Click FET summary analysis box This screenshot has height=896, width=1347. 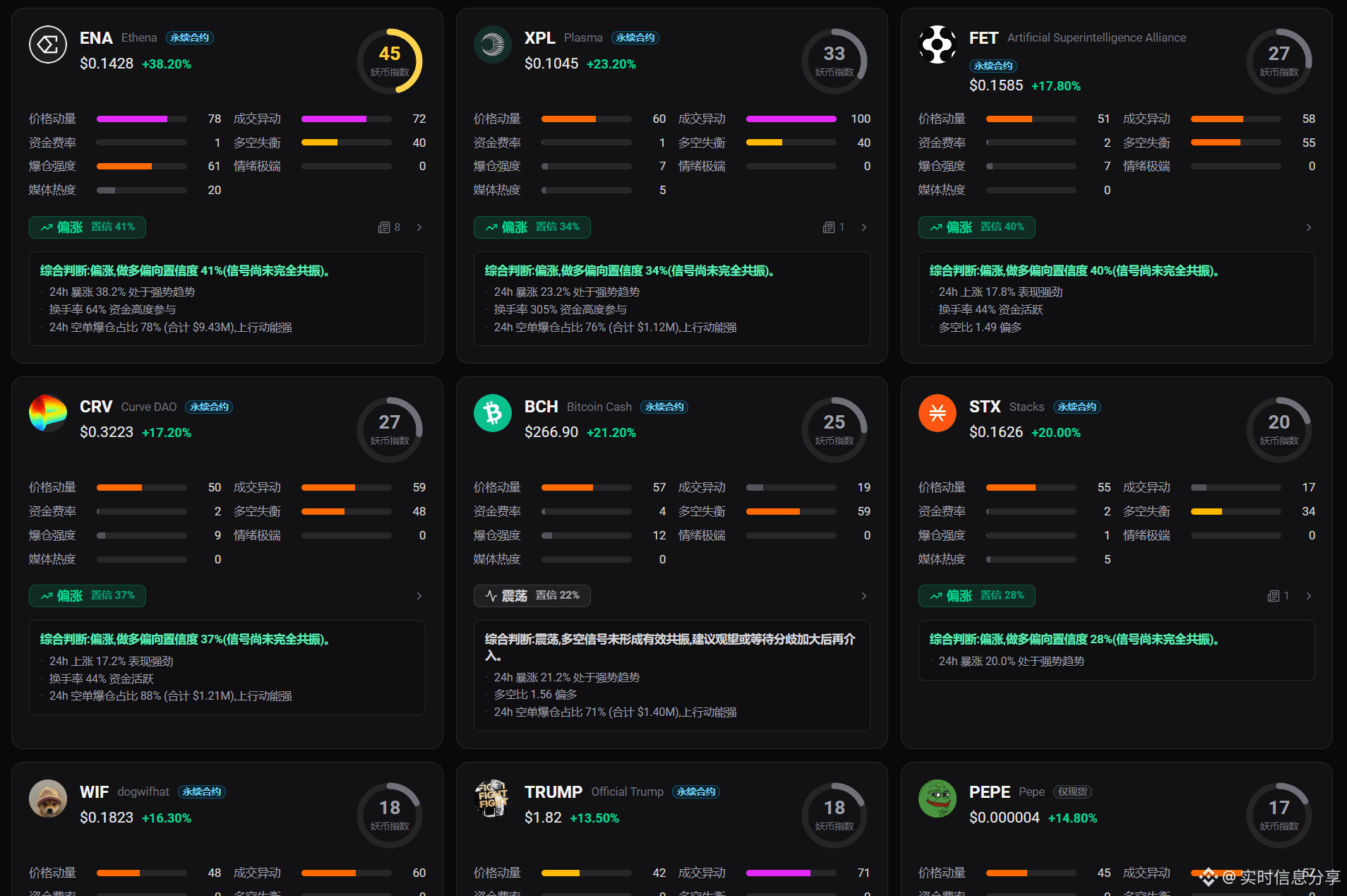[x=1117, y=299]
